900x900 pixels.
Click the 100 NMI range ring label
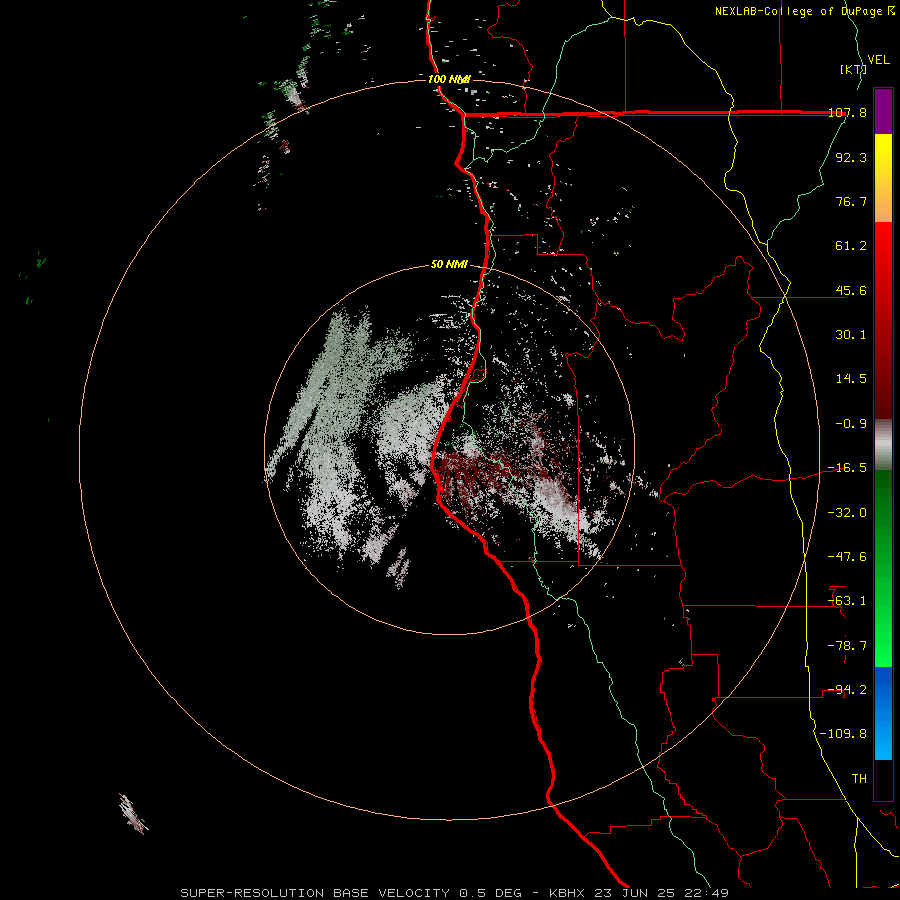449,79
